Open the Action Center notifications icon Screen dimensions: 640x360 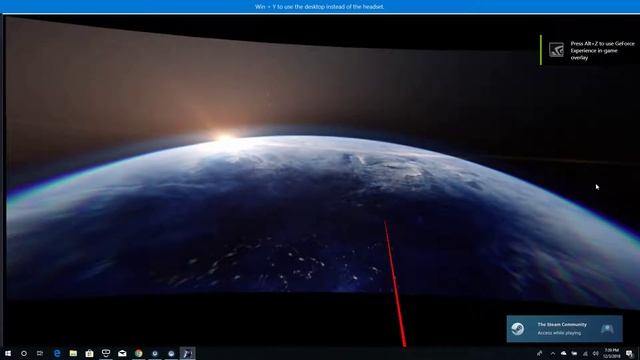click(629, 353)
